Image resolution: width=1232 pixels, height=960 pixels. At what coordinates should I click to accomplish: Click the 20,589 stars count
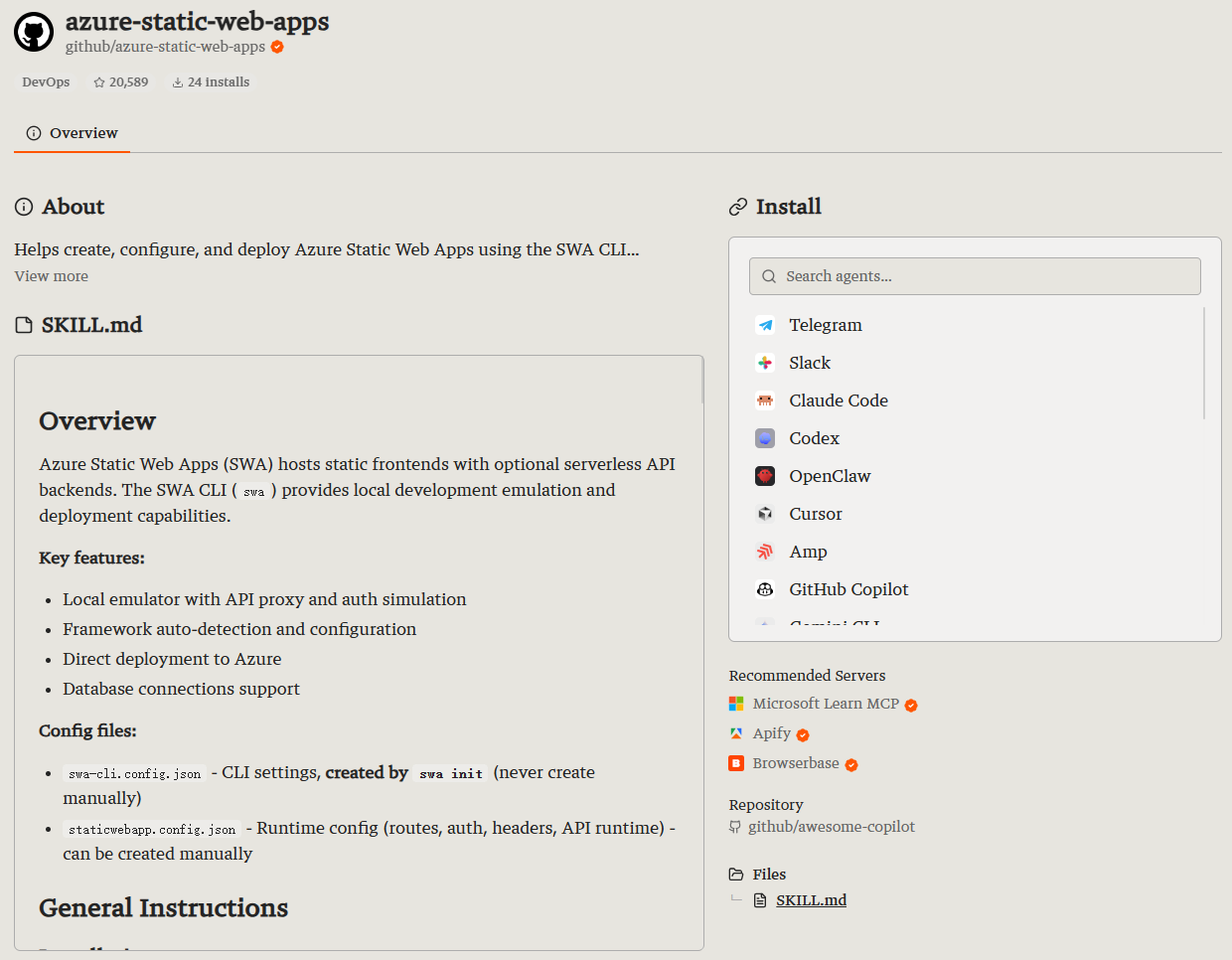tap(128, 82)
